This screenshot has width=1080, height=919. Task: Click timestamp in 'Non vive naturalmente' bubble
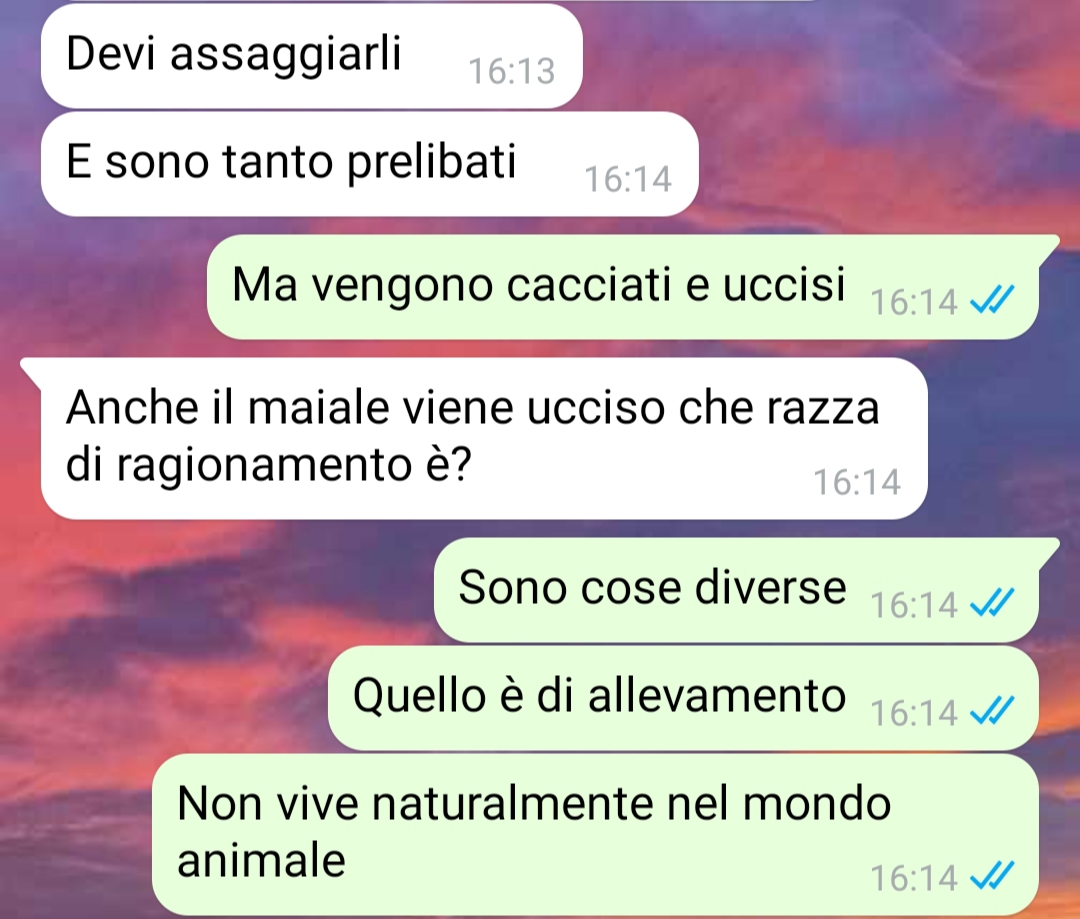(x=914, y=878)
